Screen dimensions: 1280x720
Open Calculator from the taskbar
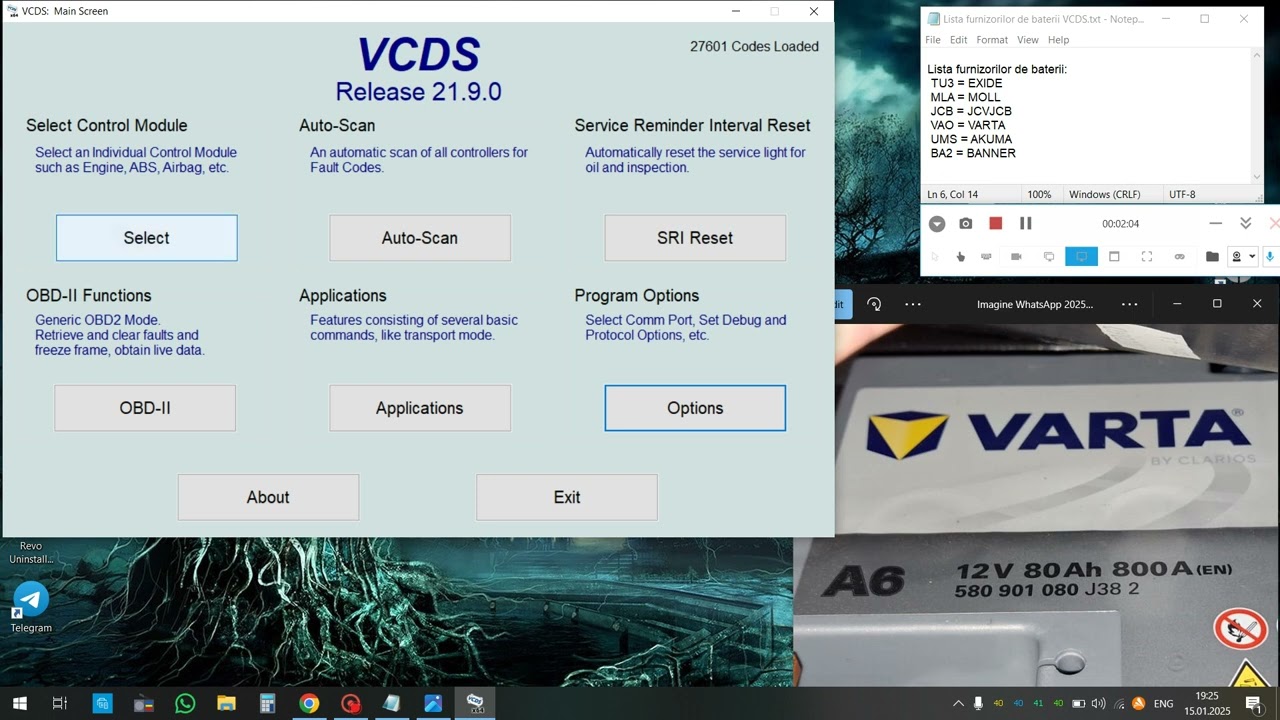[267, 704]
